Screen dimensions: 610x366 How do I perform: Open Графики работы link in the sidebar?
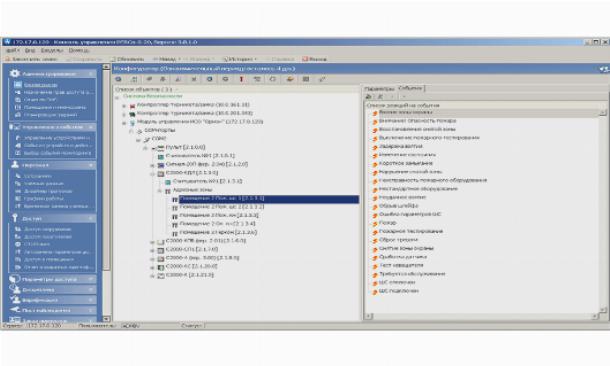[44, 198]
